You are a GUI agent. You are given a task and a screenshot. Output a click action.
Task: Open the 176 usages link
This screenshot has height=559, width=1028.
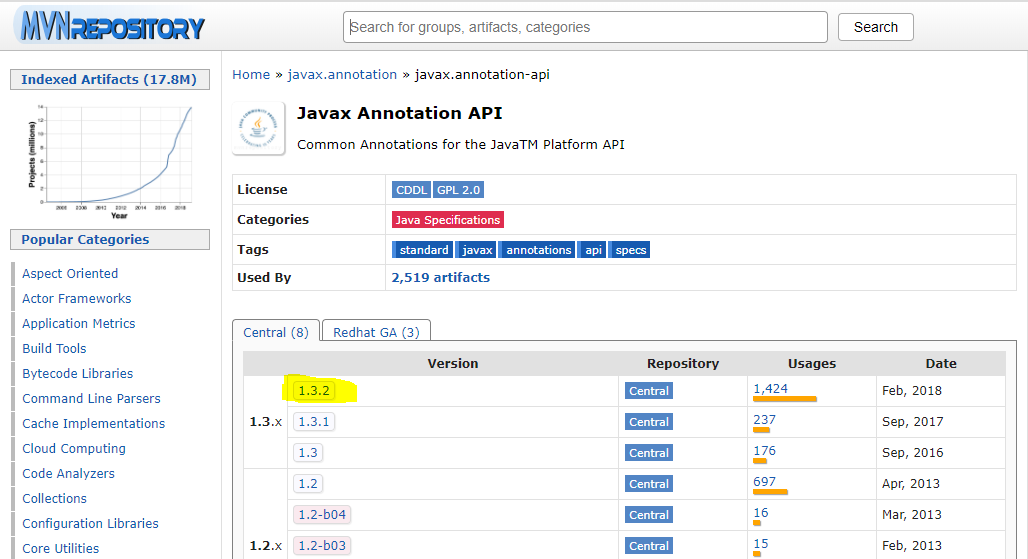[x=764, y=451]
